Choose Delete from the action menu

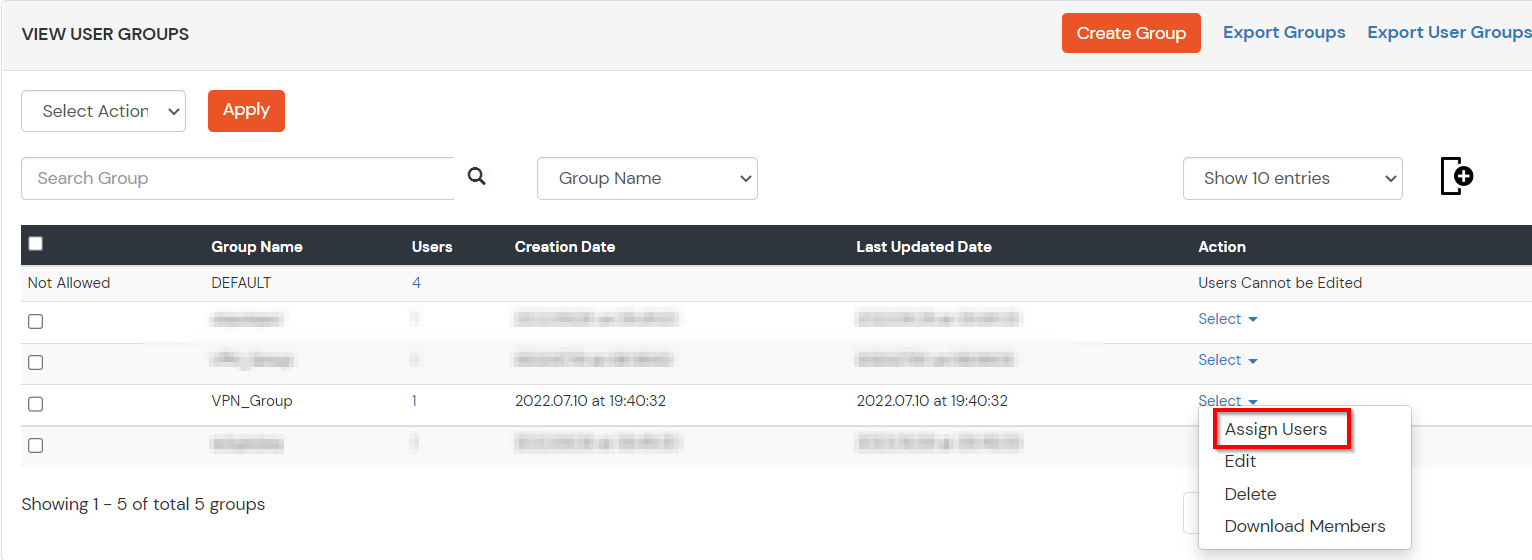[x=1250, y=494]
